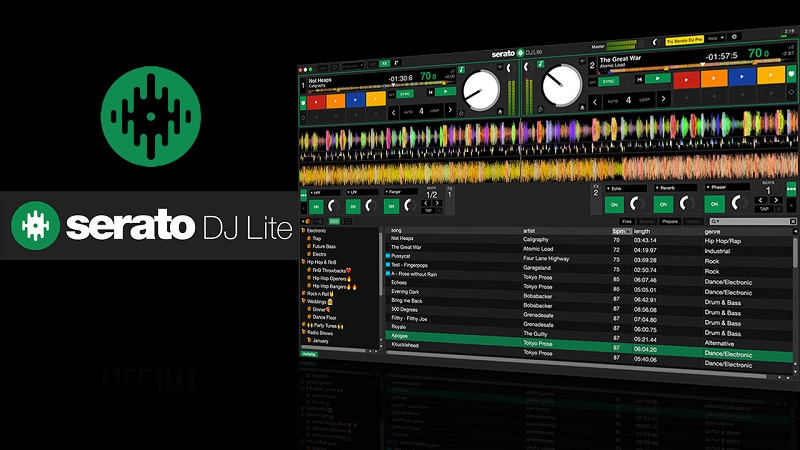
Task: Click Try Serato DJ Pro button
Action: tap(685, 40)
